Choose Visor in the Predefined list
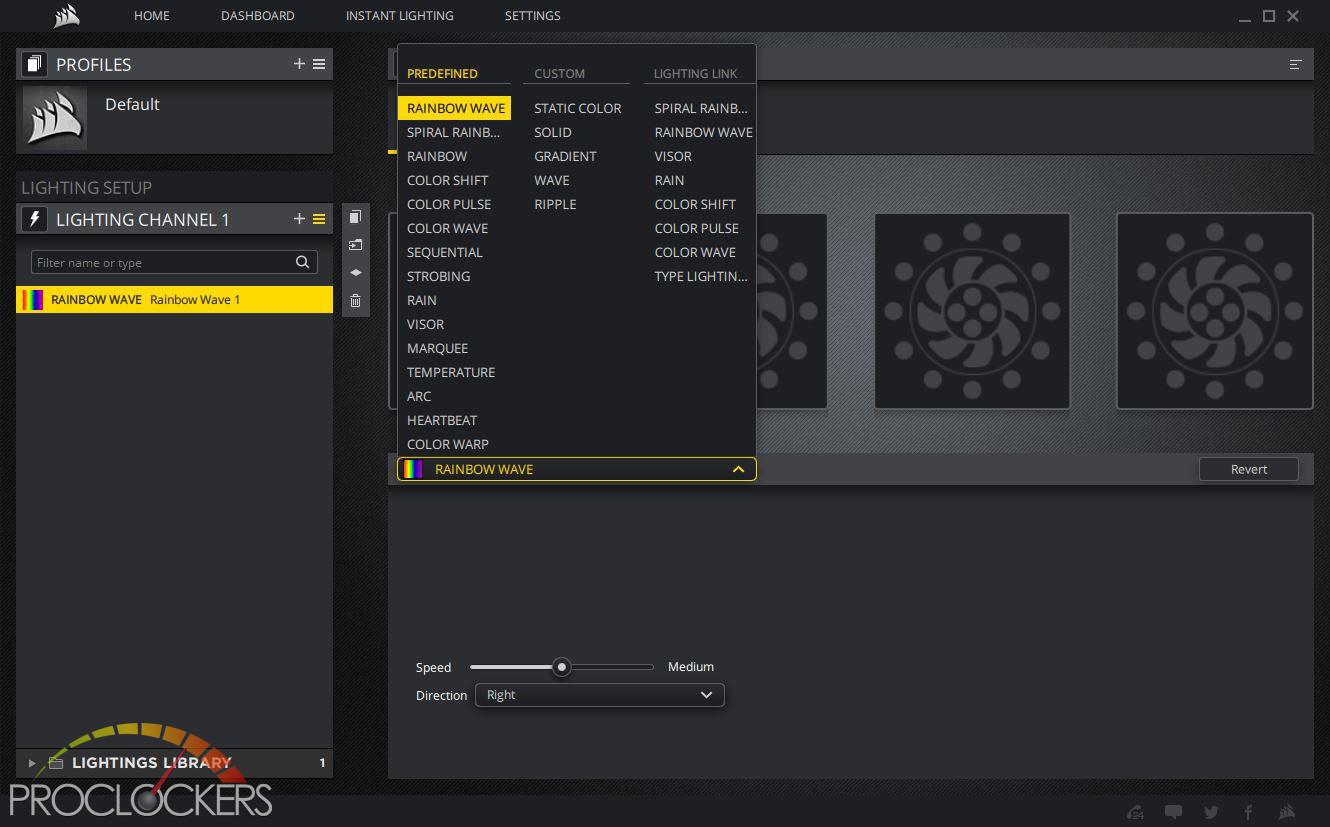Screen dimensions: 1330x827 coord(425,324)
